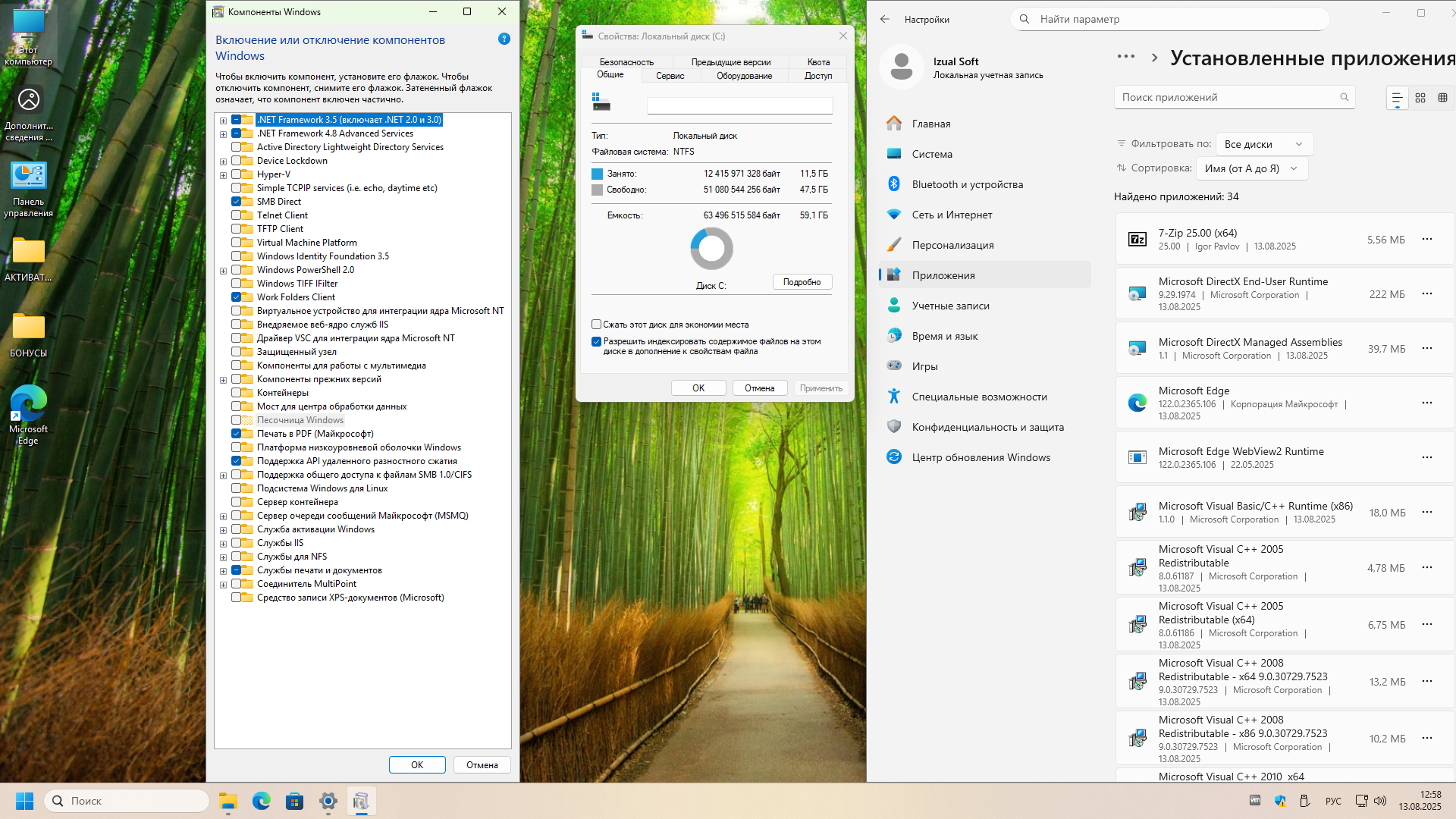Switch to Безопасность tab in disk properties

pos(626,62)
